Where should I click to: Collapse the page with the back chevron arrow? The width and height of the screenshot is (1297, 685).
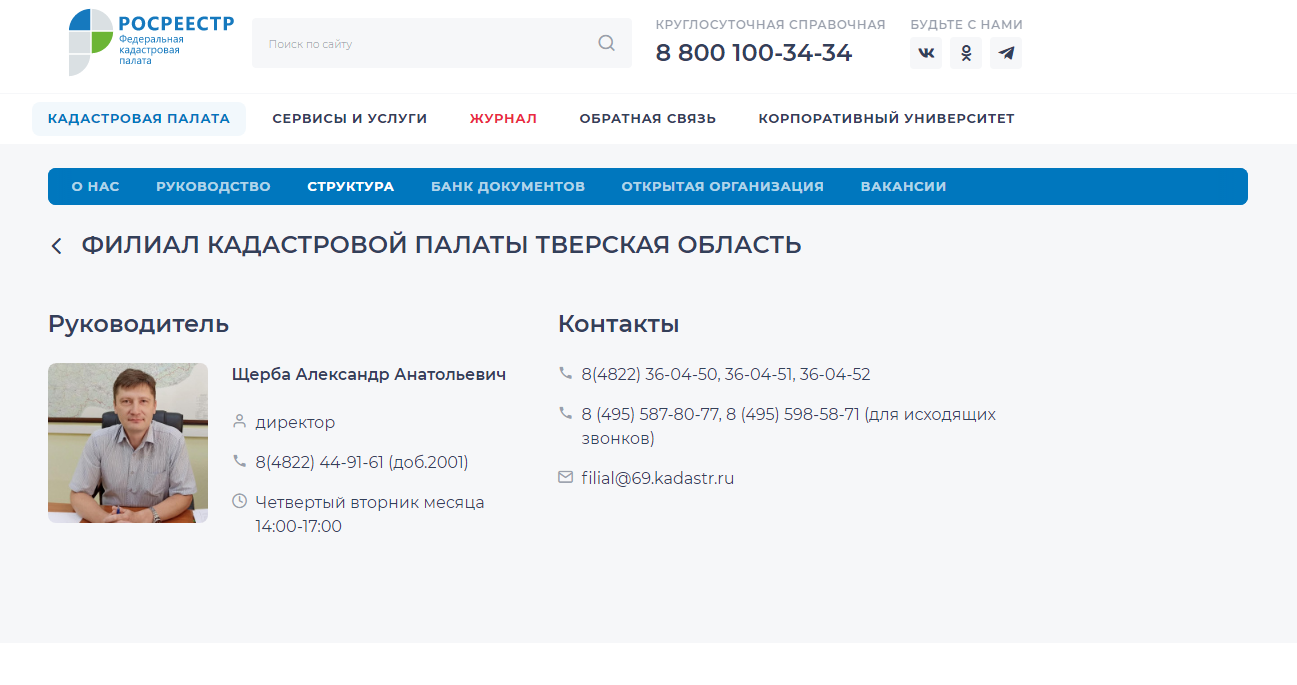[x=56, y=245]
